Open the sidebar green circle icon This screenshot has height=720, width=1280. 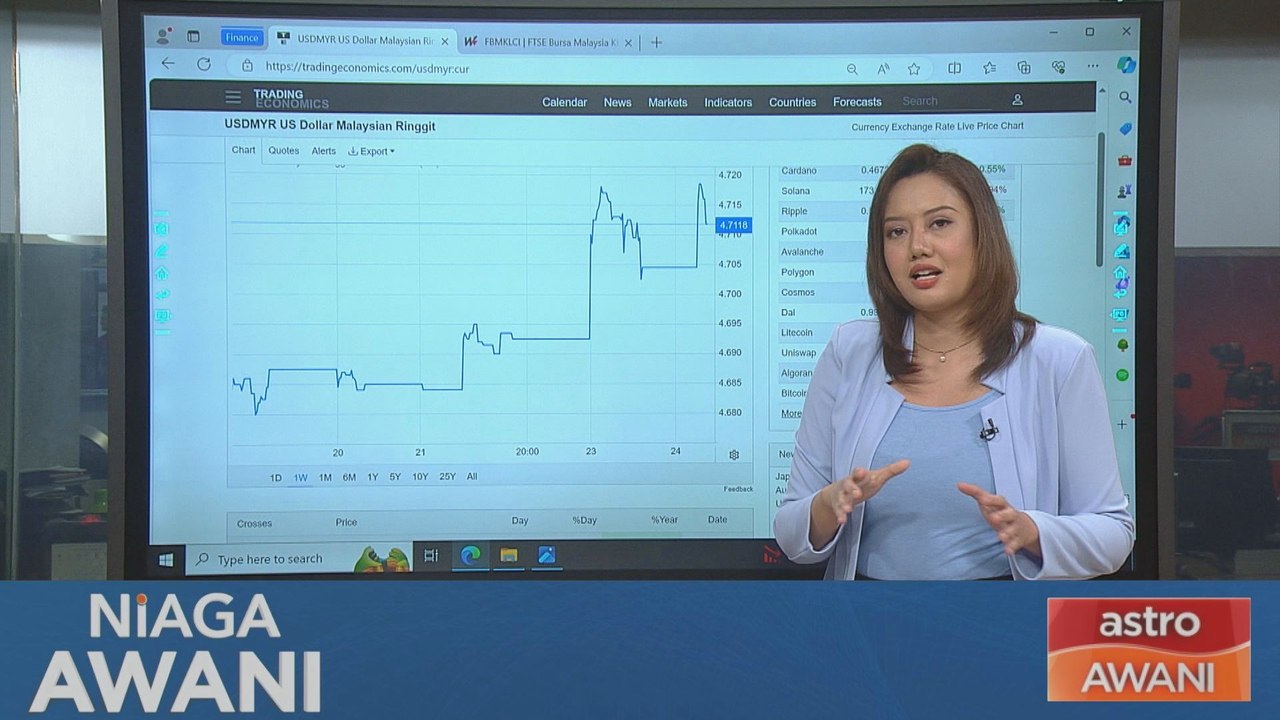point(1122,375)
